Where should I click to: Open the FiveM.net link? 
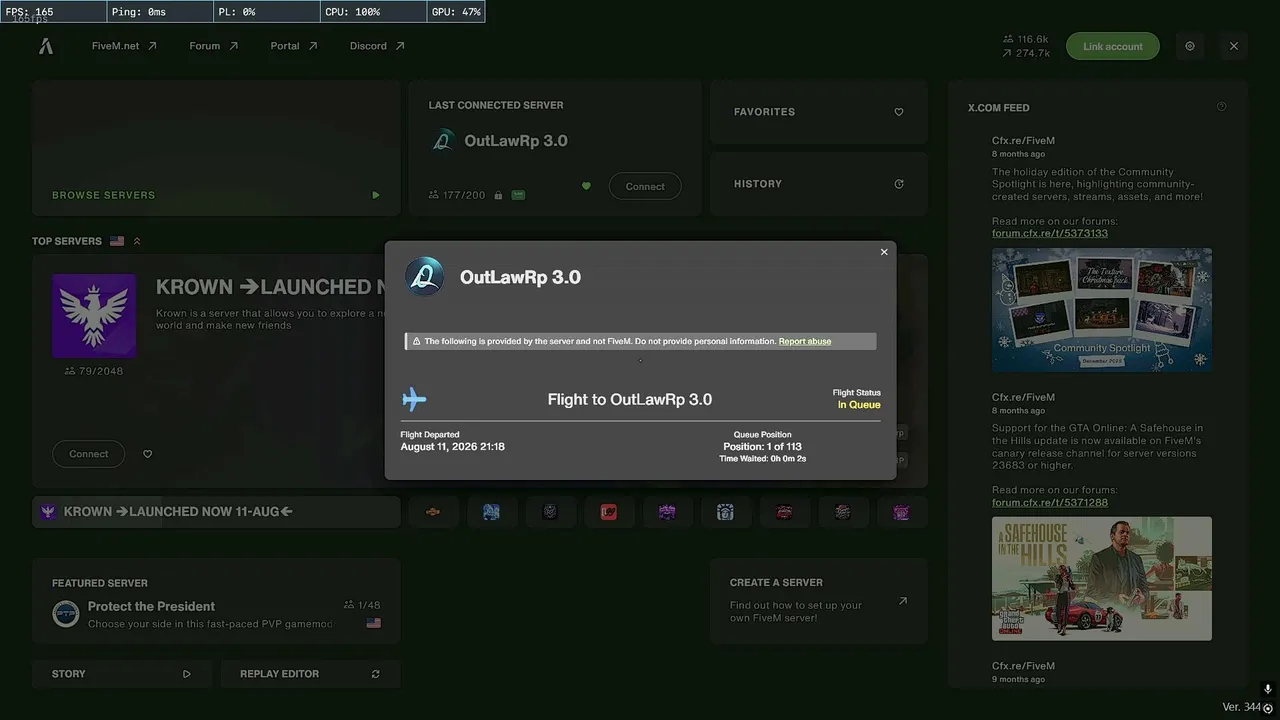tap(124, 46)
